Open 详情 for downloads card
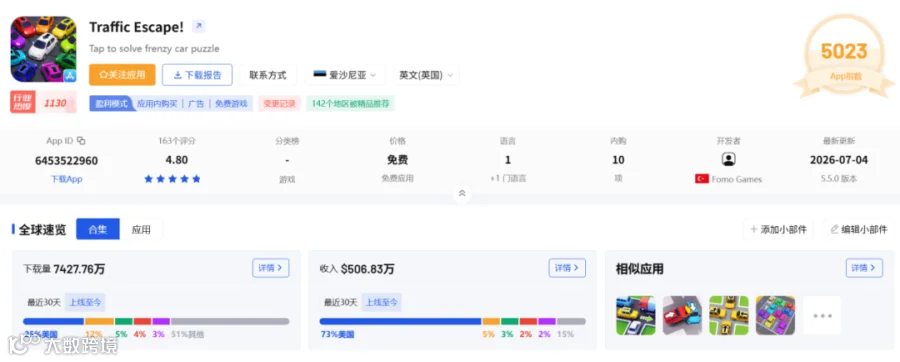The image size is (900, 362). (271, 268)
